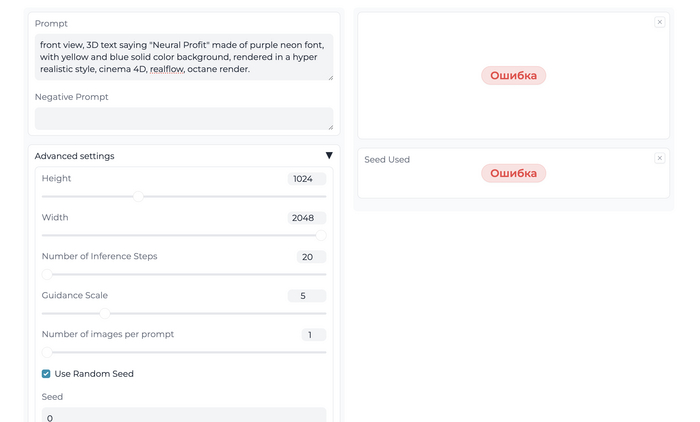Click the Ошибка badge in the image output panel

pos(513,76)
